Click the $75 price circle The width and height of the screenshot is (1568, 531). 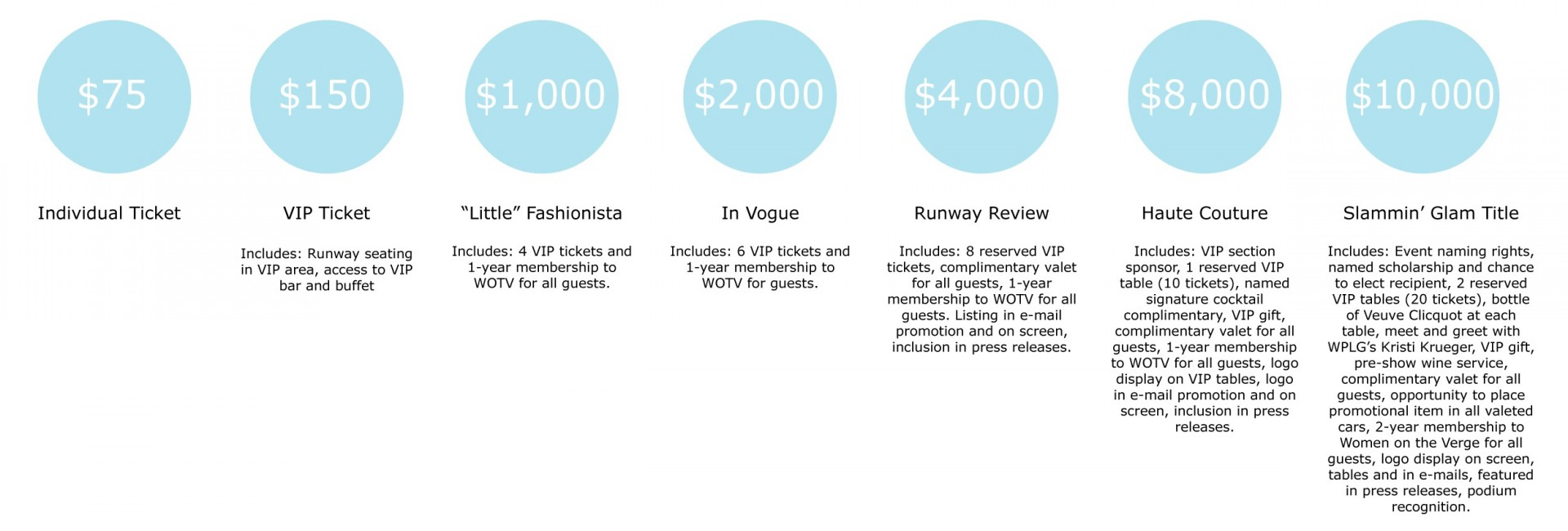[x=114, y=96]
